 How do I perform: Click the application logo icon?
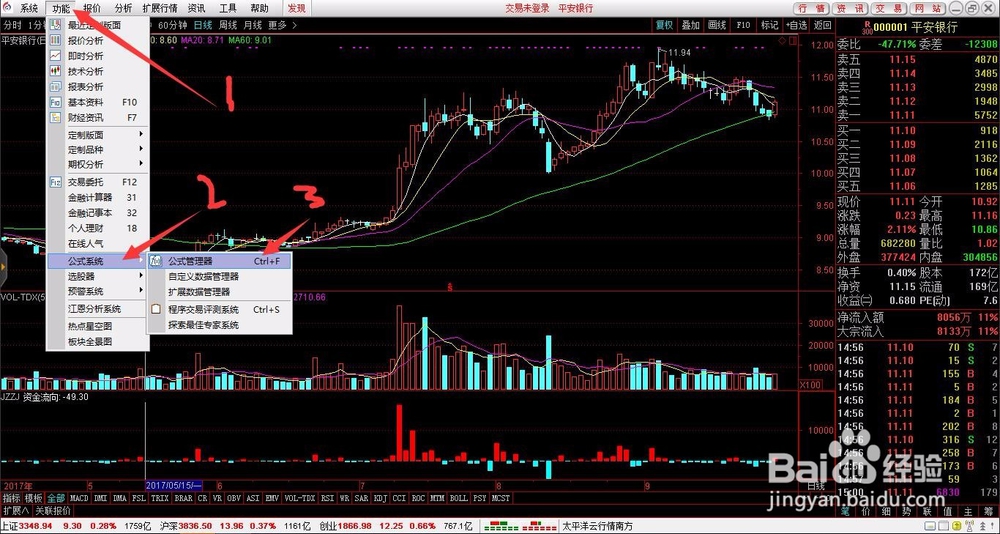[7, 8]
